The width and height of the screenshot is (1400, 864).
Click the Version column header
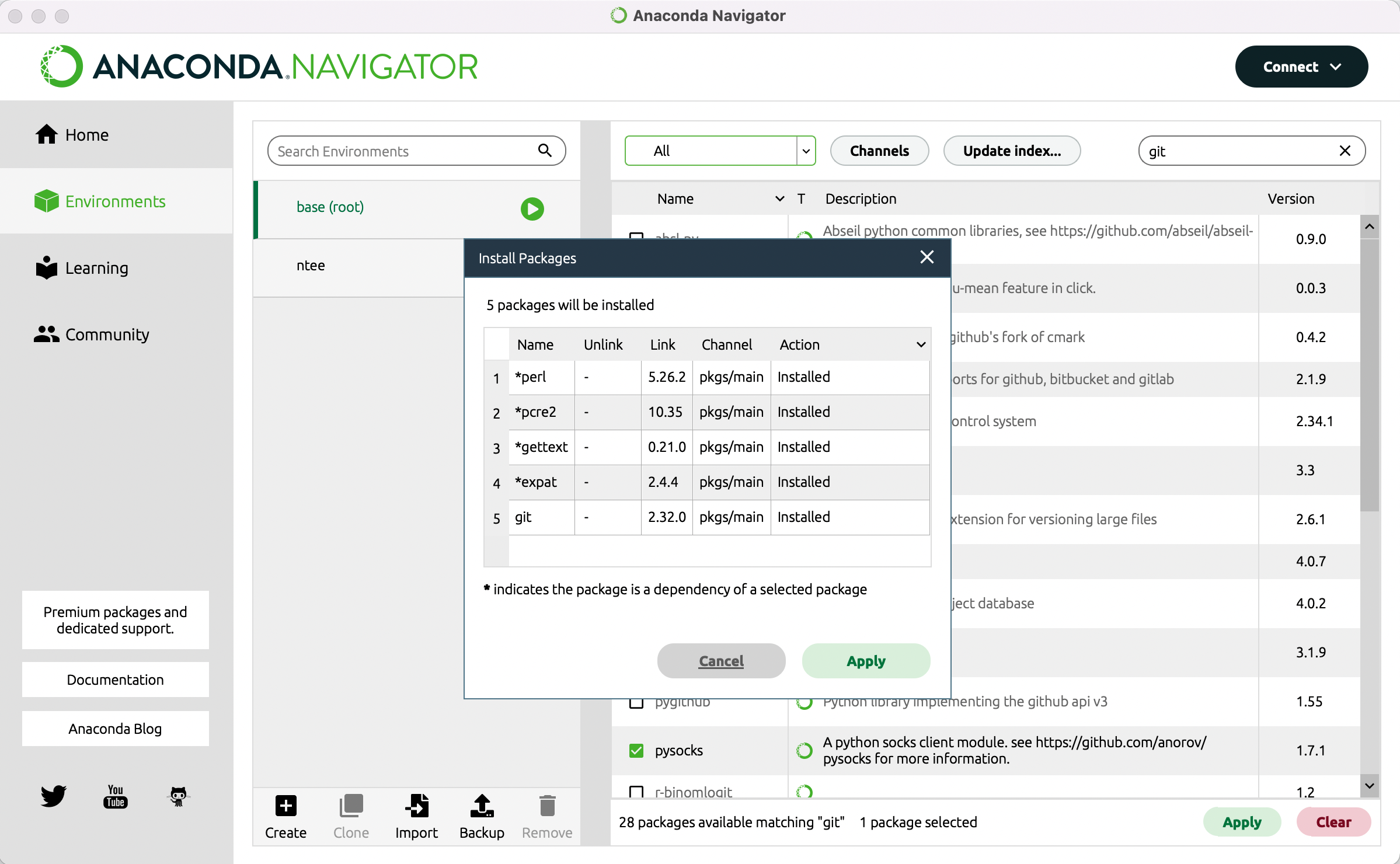(x=1291, y=199)
